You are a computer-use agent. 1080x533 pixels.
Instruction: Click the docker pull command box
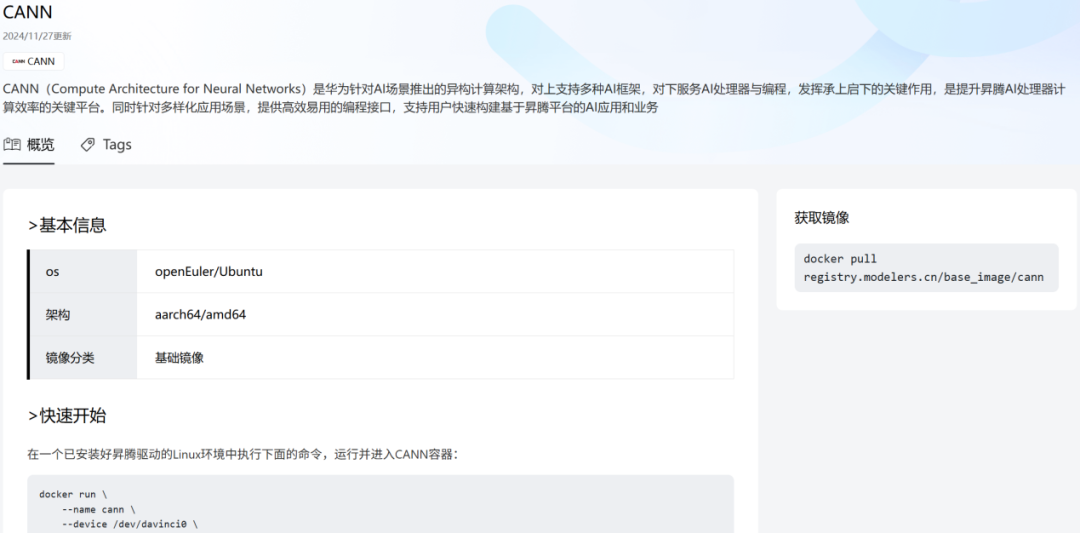coord(926,268)
